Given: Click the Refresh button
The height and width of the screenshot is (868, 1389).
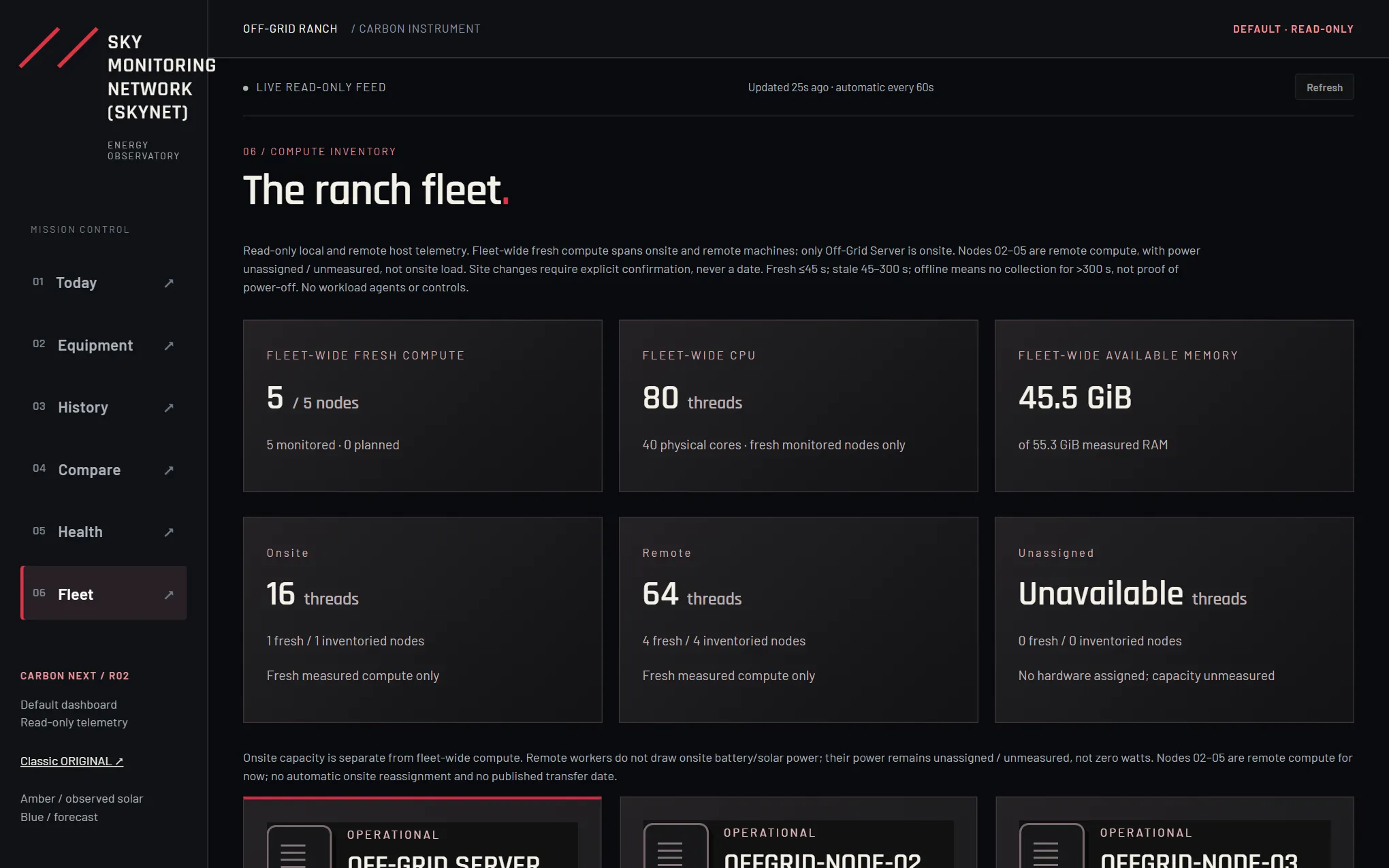Looking at the screenshot, I should pos(1324,87).
